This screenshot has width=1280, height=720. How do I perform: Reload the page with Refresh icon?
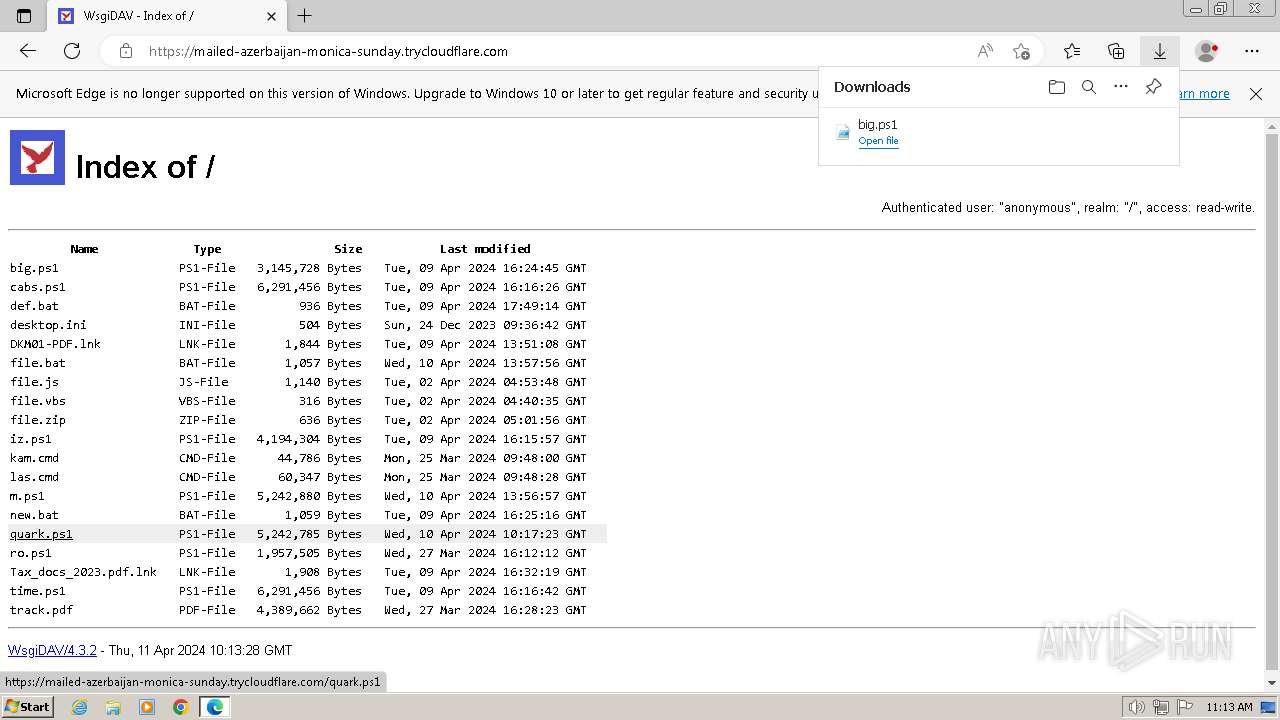tap(72, 51)
